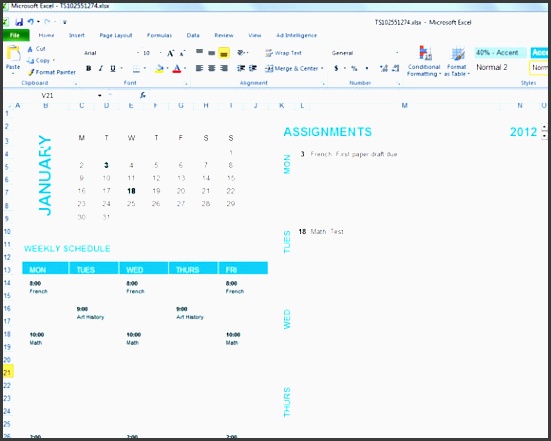Screen dimensions: 551x441
Task: Toggle bold formatting
Action: point(89,69)
